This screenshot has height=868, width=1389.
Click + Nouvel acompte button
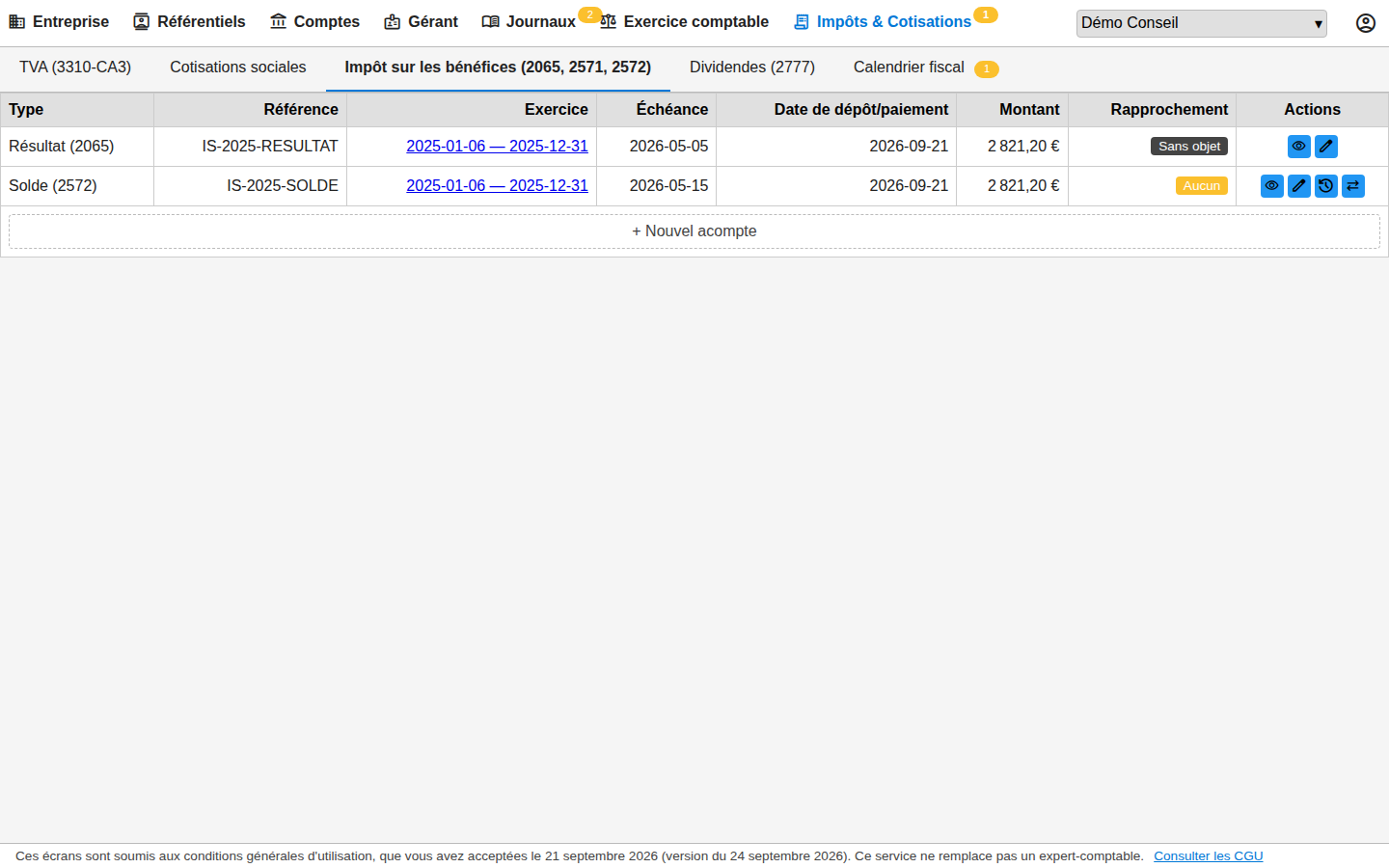click(694, 231)
